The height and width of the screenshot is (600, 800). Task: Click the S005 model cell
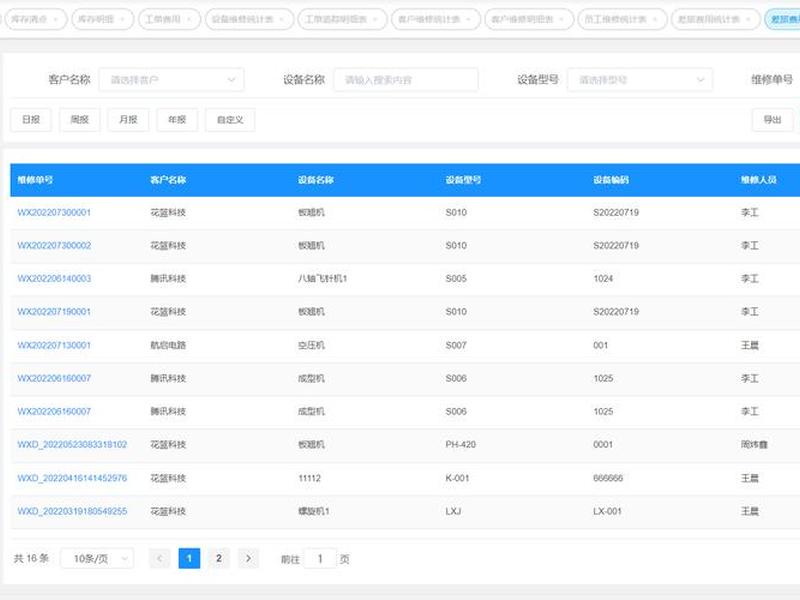[x=456, y=279]
